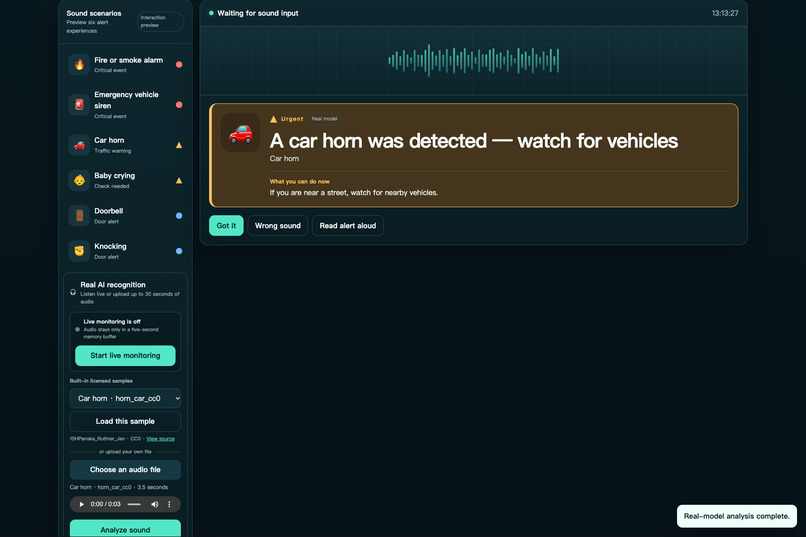The width and height of the screenshot is (806, 537).
Task: Click the What you can do now heading
Action: (x=300, y=181)
